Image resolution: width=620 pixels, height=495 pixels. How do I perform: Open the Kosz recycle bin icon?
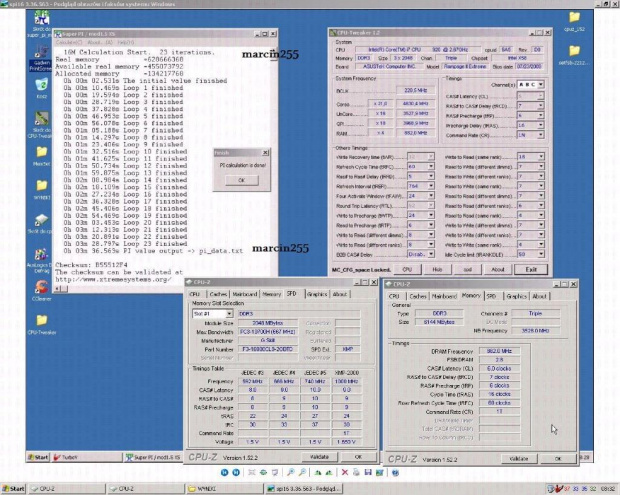click(x=42, y=88)
